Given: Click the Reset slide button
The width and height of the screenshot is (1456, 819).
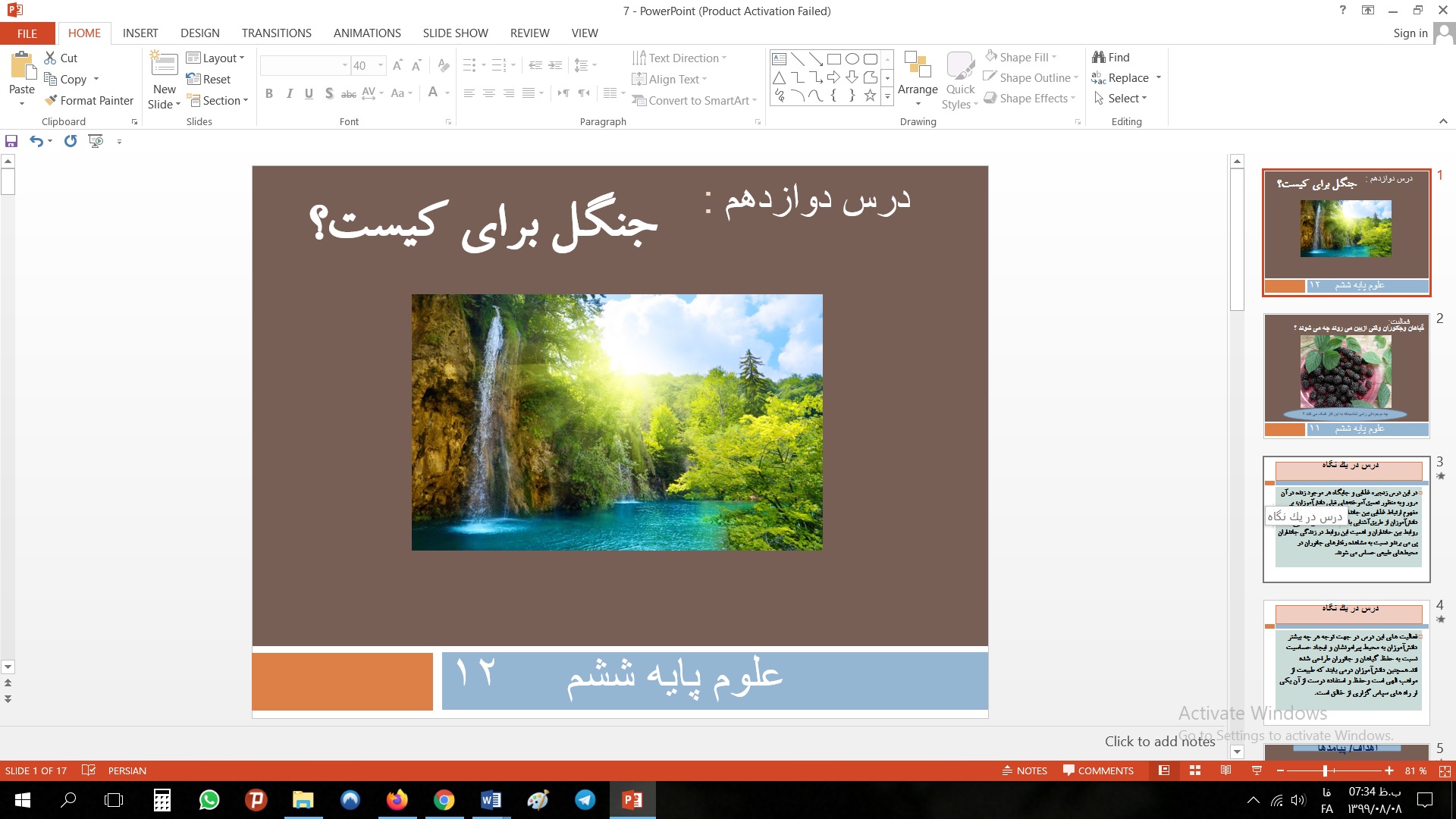Looking at the screenshot, I should point(209,79).
